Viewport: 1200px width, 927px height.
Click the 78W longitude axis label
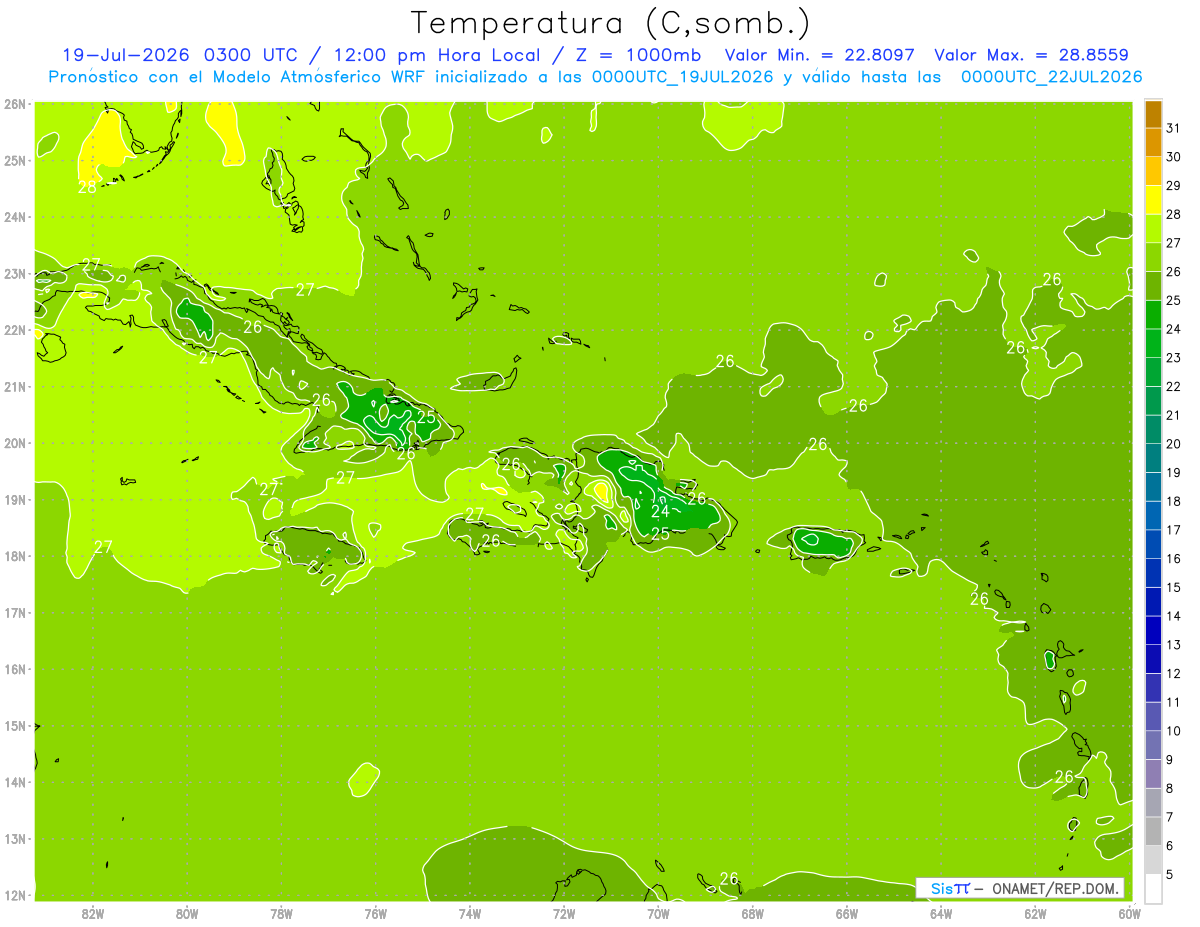pos(281,913)
